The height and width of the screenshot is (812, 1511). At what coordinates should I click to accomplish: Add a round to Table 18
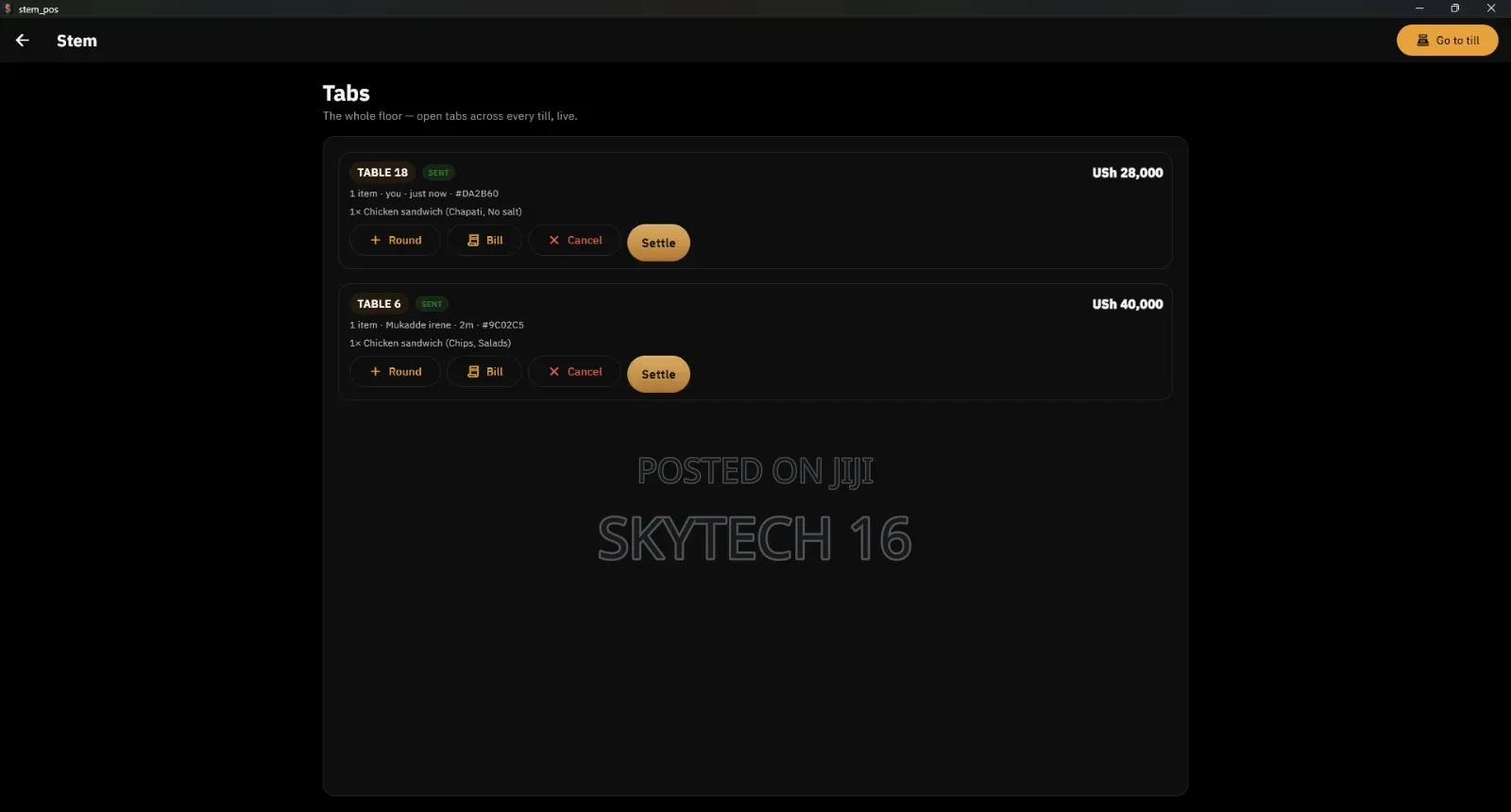[395, 240]
